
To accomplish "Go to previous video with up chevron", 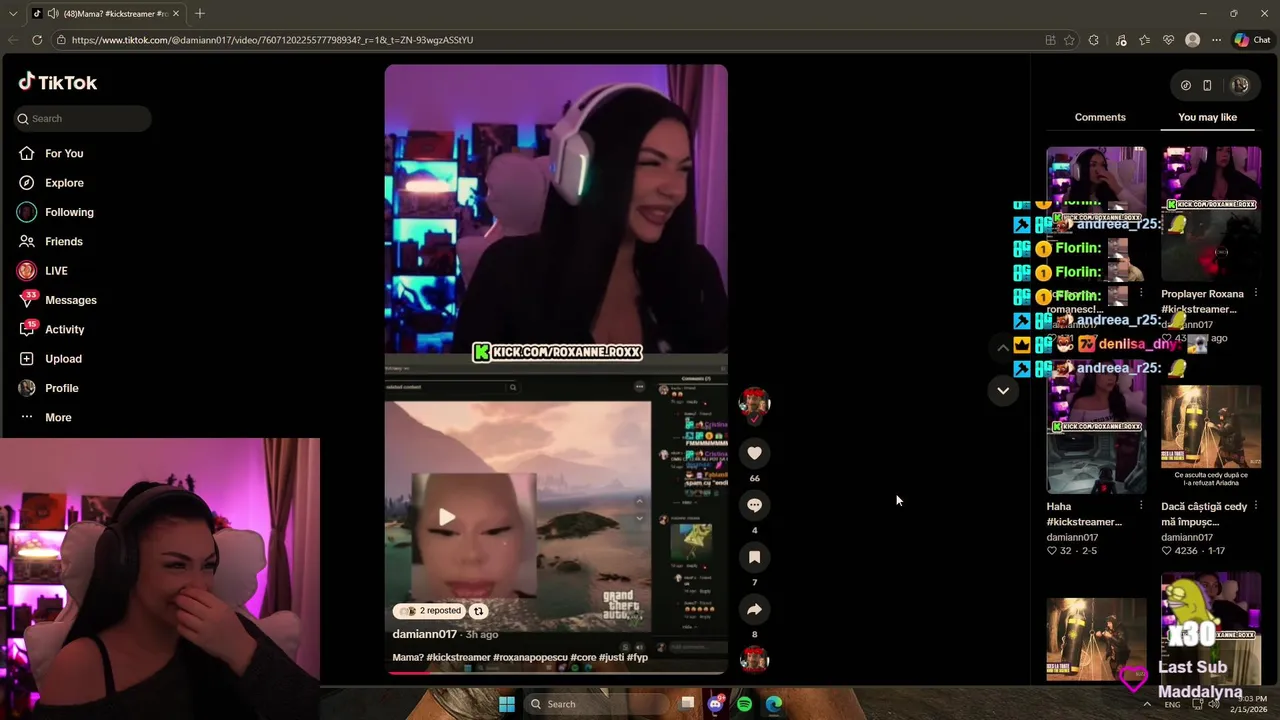I will [1003, 347].
